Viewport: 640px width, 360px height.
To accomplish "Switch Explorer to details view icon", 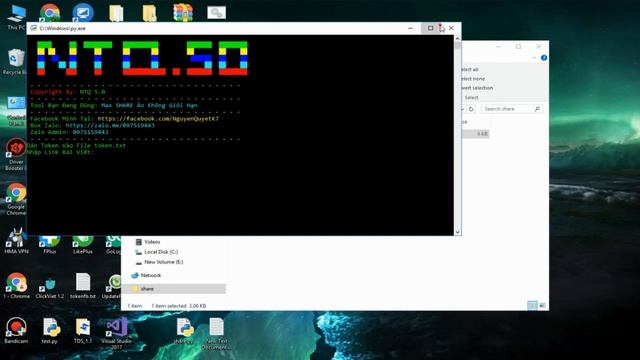I will coord(532,305).
